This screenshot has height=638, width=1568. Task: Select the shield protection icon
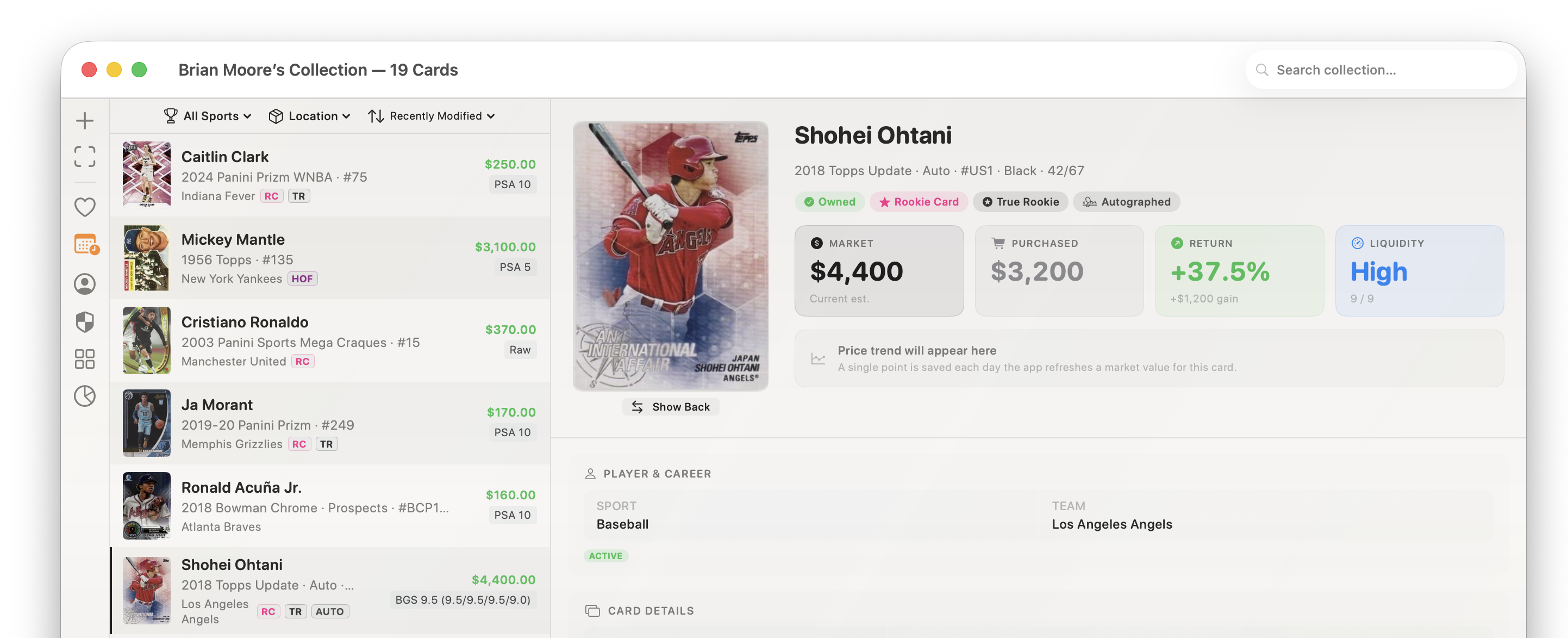85,323
